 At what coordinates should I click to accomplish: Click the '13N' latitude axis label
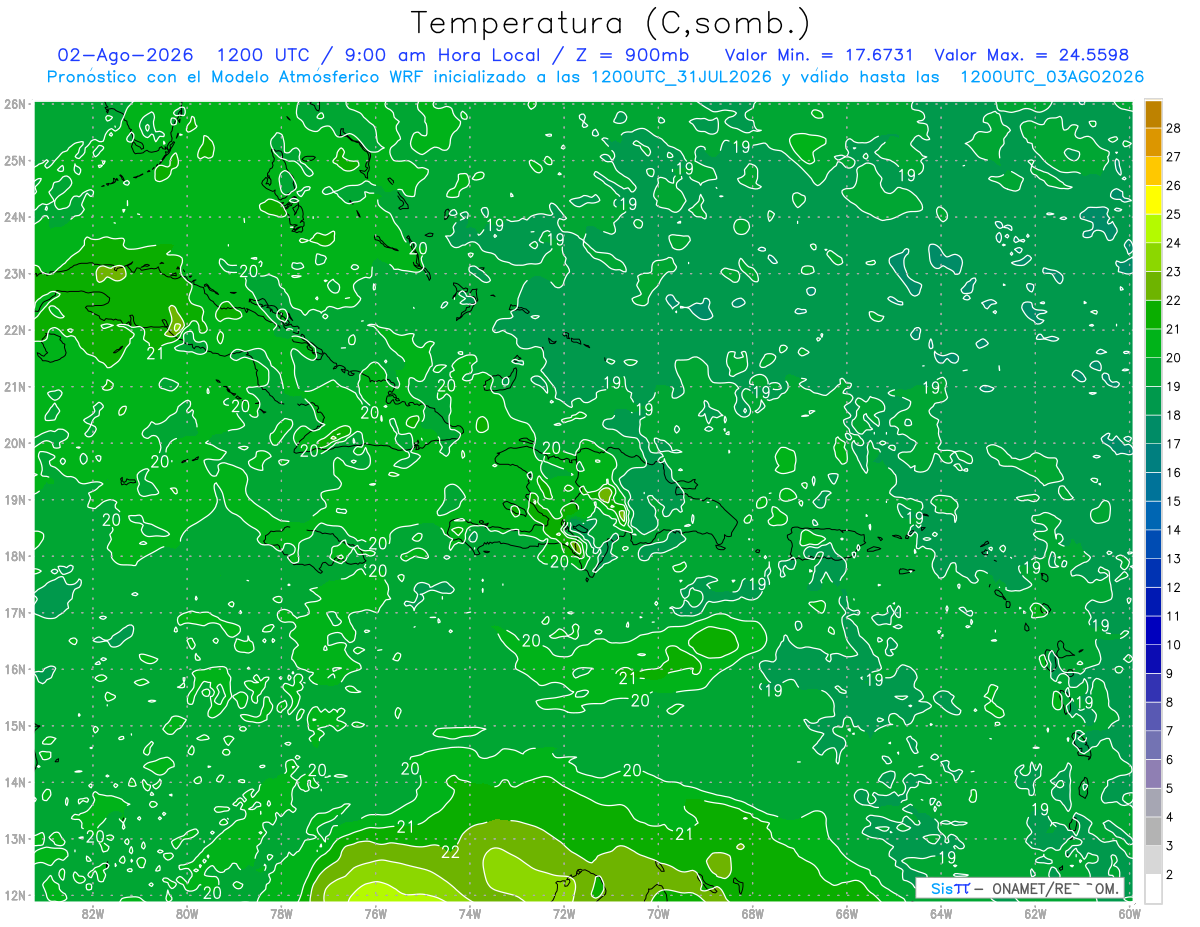tap(14, 839)
